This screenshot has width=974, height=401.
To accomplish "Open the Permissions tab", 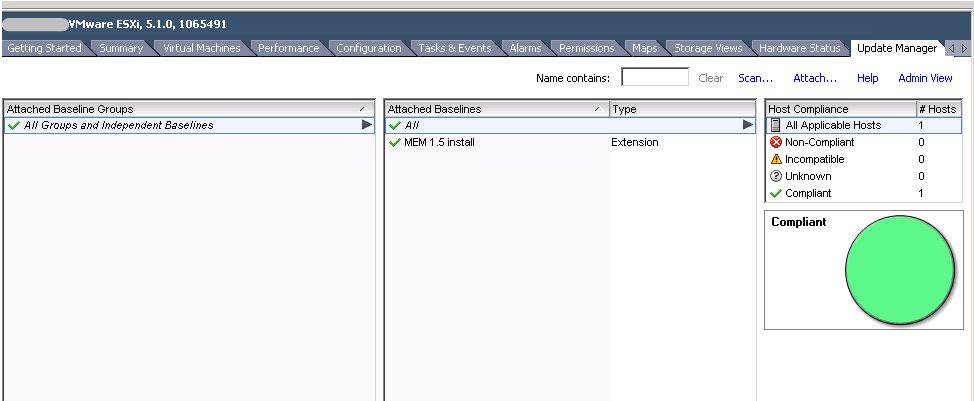I will 586,48.
